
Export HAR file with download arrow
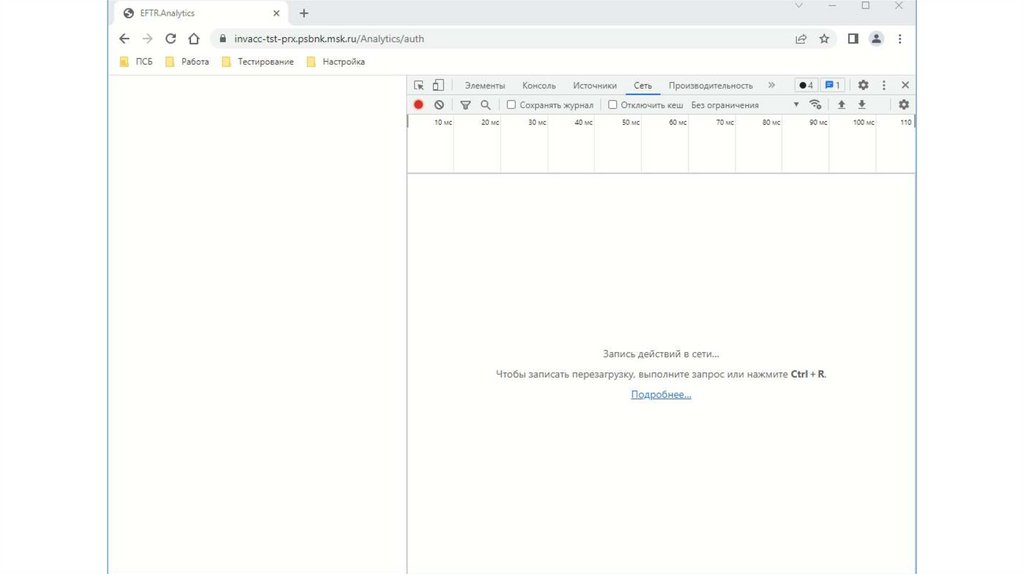tap(861, 105)
